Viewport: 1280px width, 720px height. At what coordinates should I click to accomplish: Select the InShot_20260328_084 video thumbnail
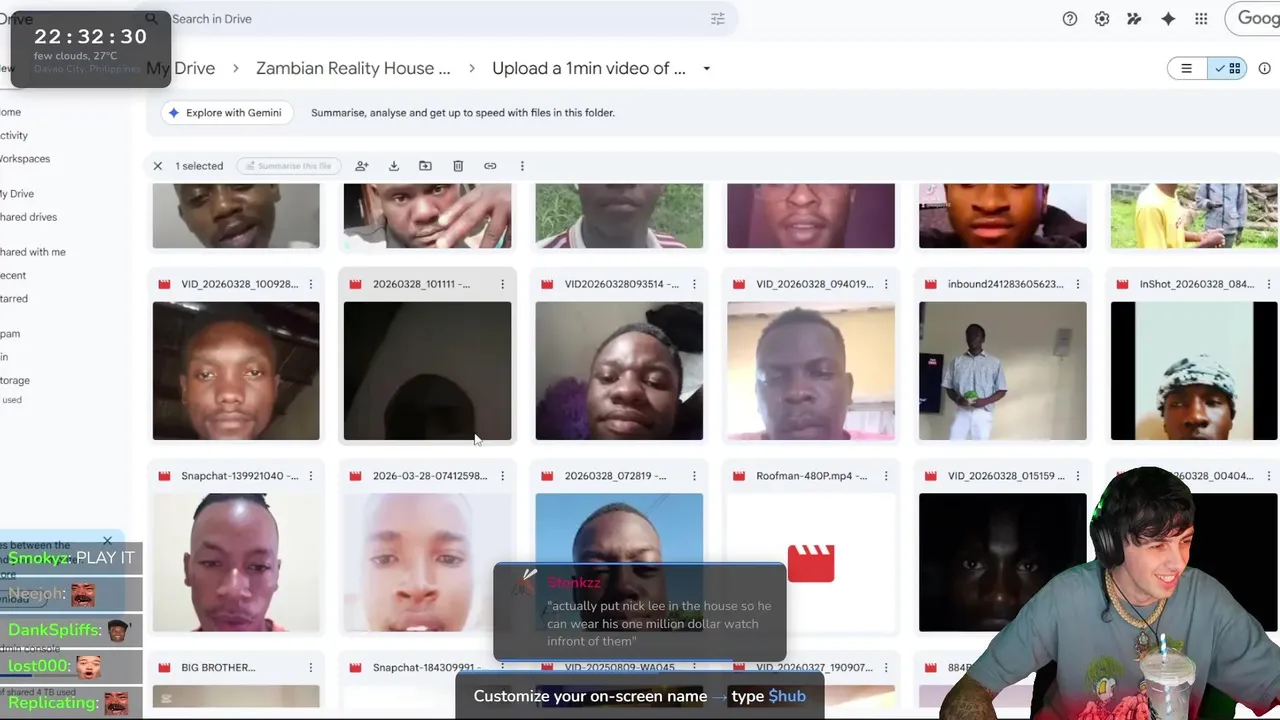click(x=1194, y=371)
